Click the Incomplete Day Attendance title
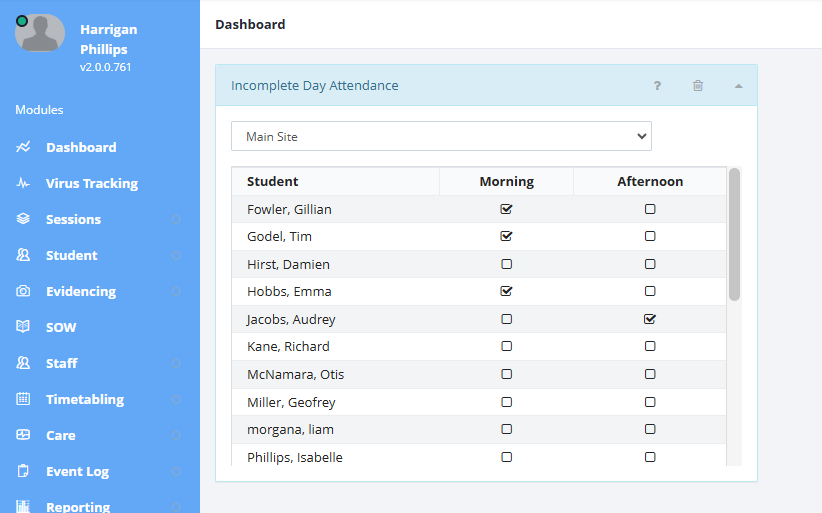The height and width of the screenshot is (513, 822). (315, 85)
